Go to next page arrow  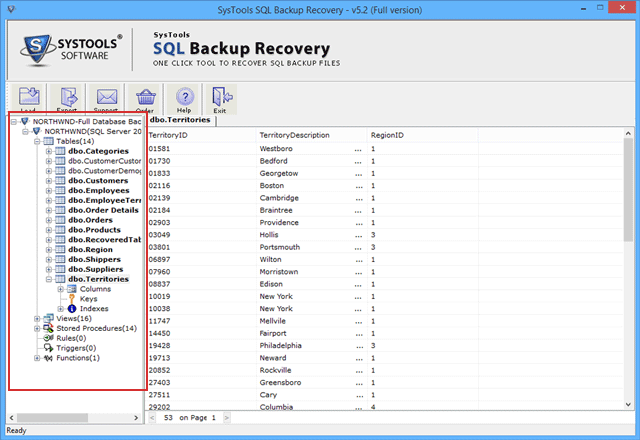227,418
